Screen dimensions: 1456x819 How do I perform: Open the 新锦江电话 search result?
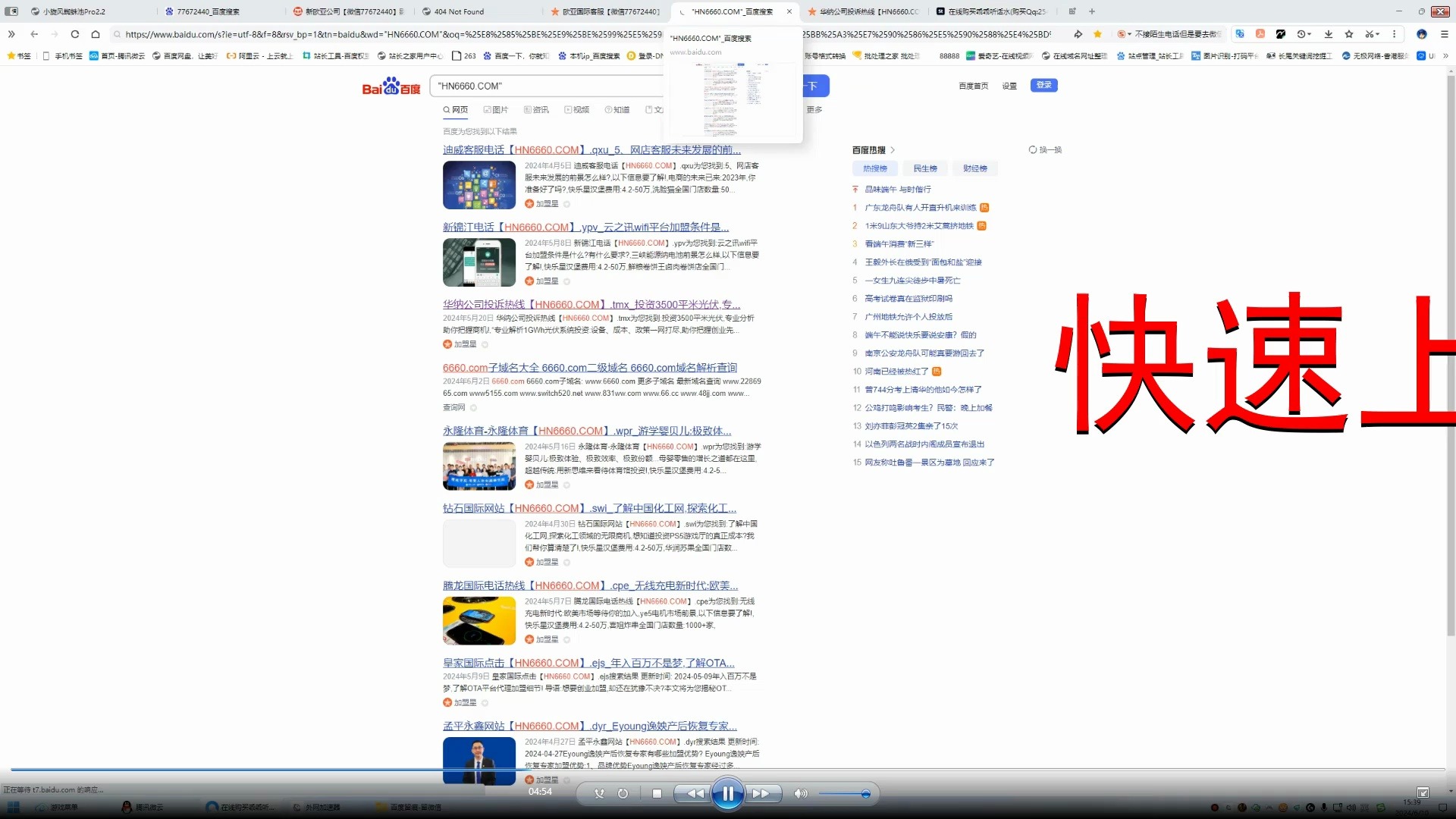585,227
